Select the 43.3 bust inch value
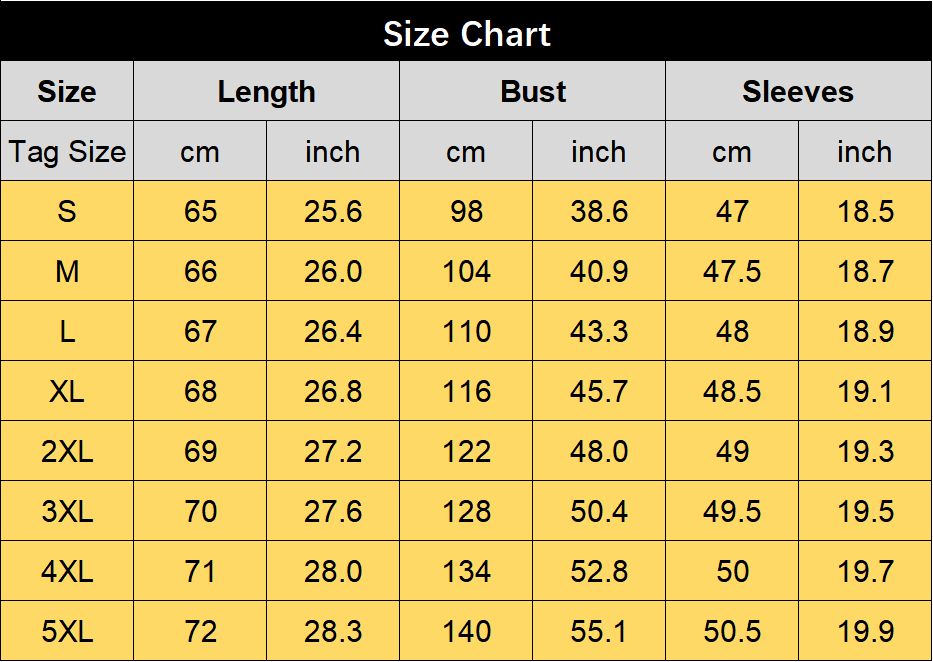The height and width of the screenshot is (662, 933). coord(599,331)
